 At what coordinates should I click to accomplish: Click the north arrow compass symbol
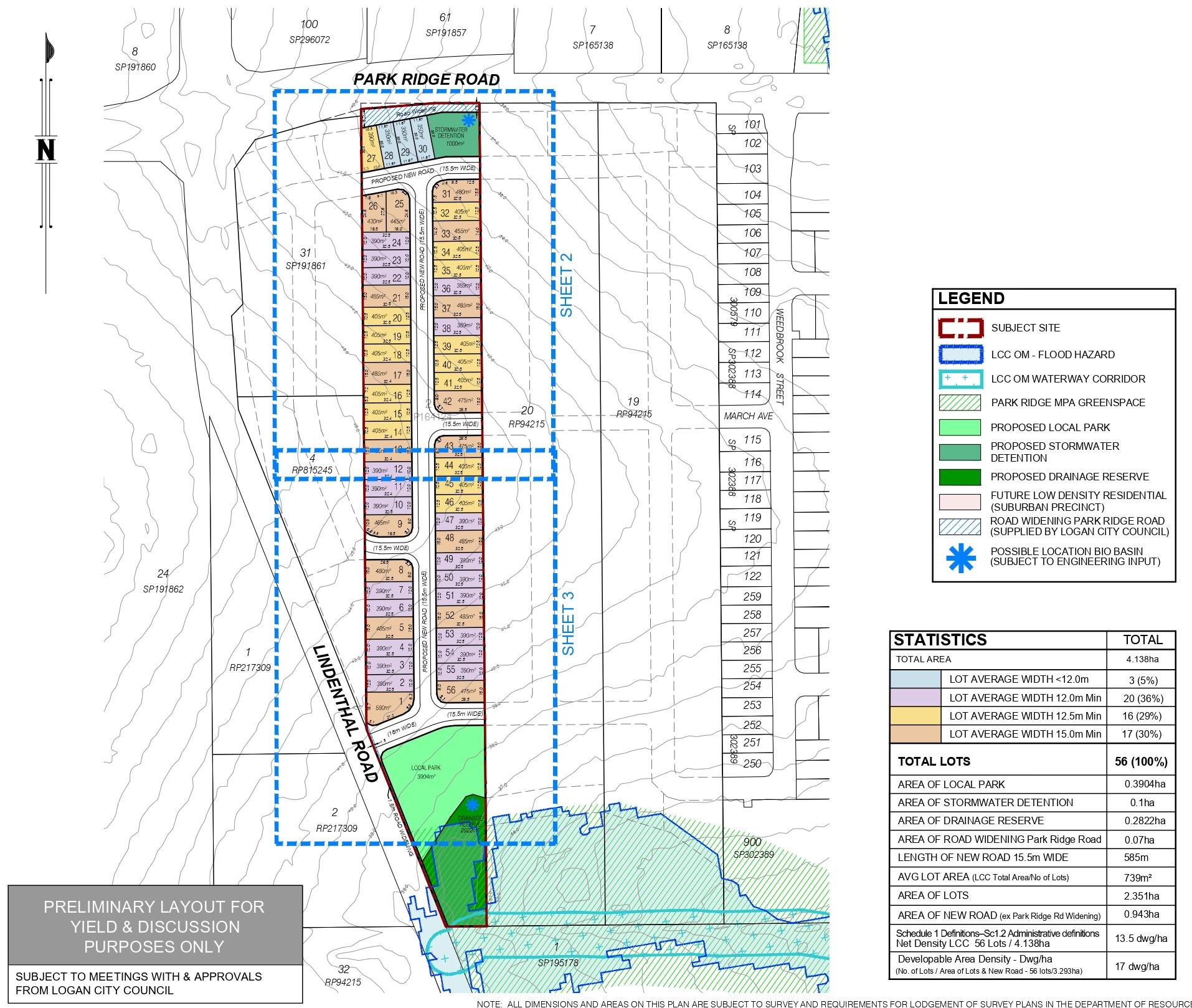coord(47,151)
